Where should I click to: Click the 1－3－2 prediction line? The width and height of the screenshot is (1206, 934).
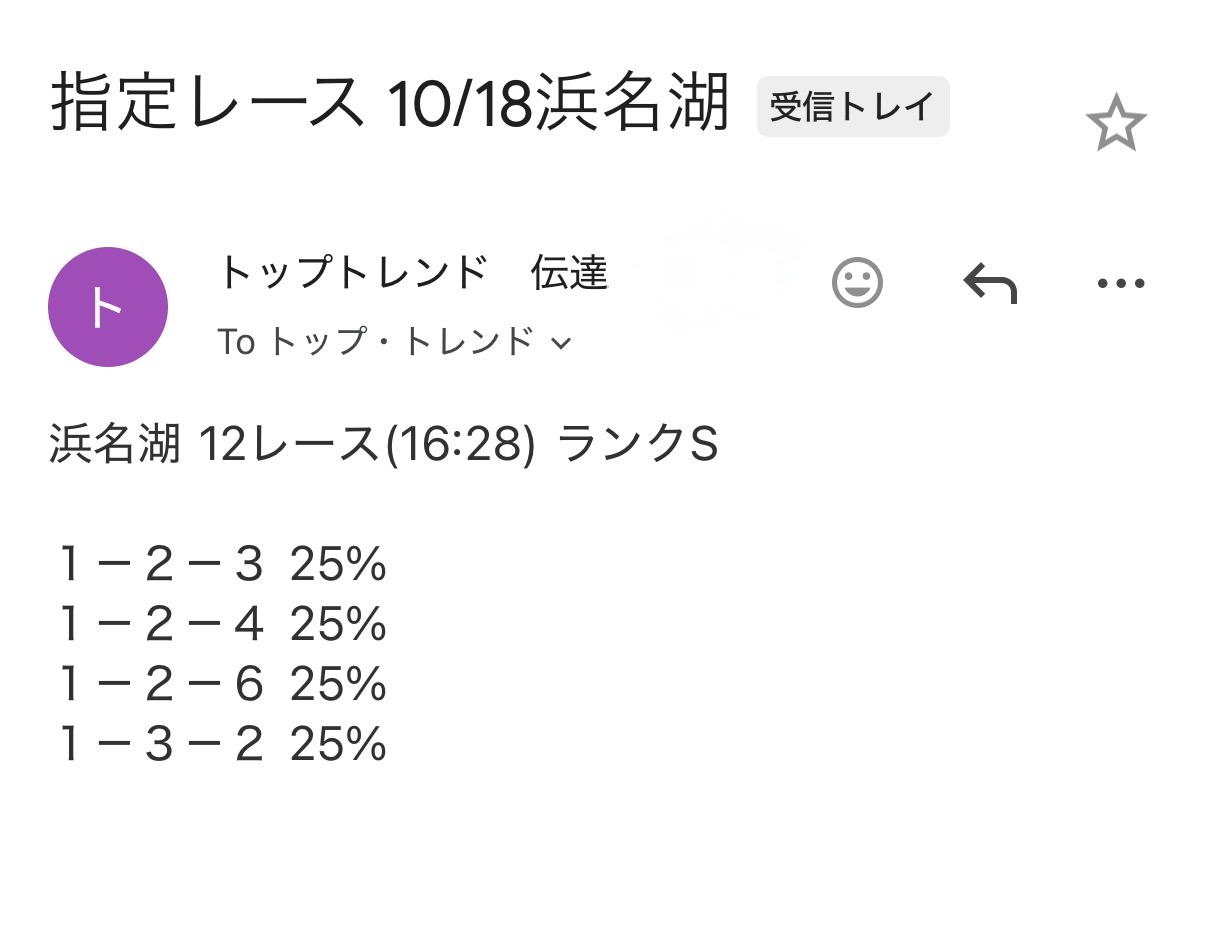pyautogui.click(x=161, y=746)
